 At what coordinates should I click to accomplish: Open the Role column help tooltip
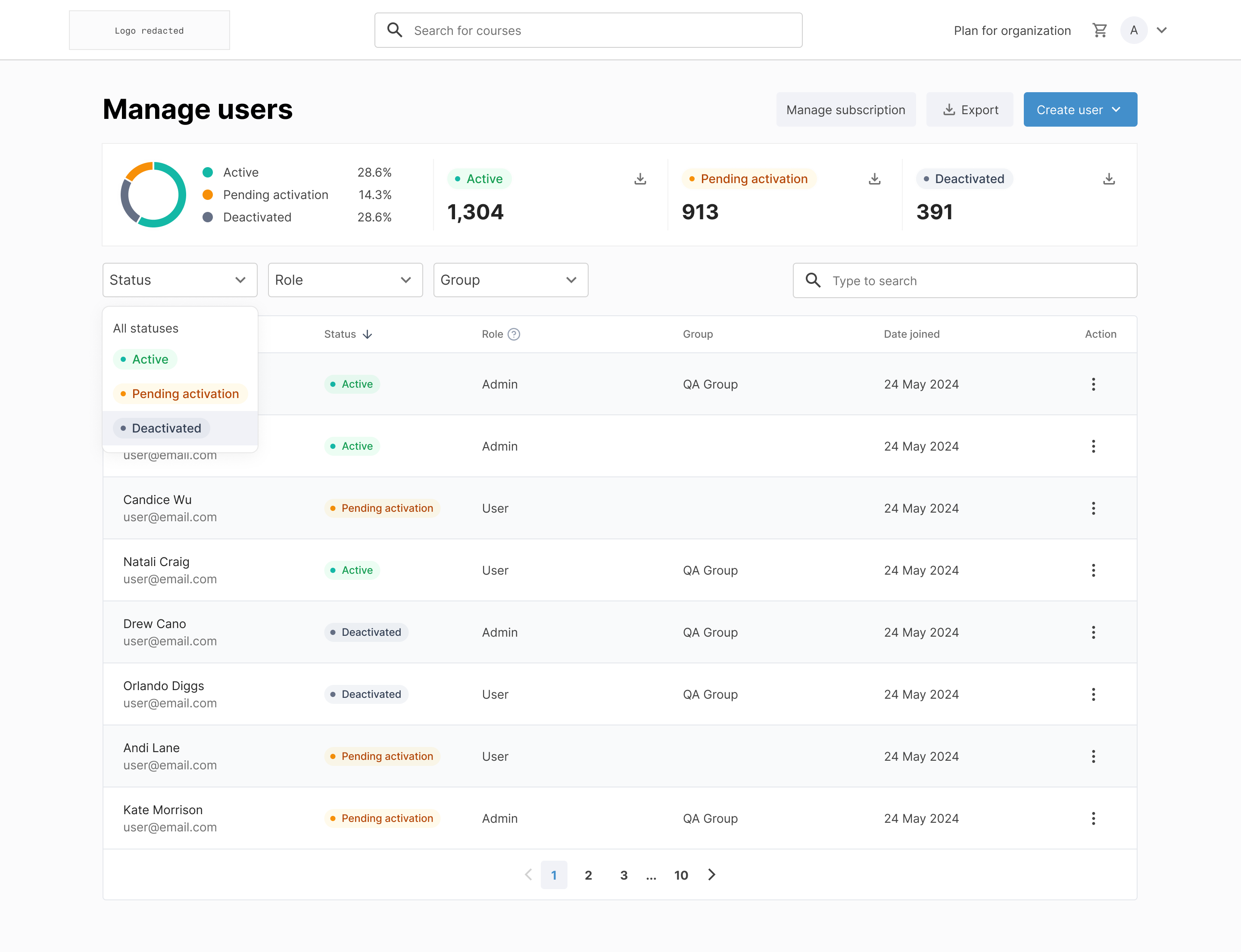(x=514, y=334)
